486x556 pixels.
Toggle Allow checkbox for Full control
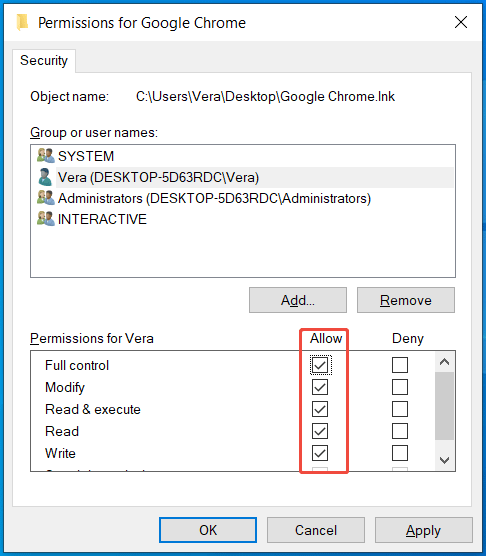coord(320,365)
